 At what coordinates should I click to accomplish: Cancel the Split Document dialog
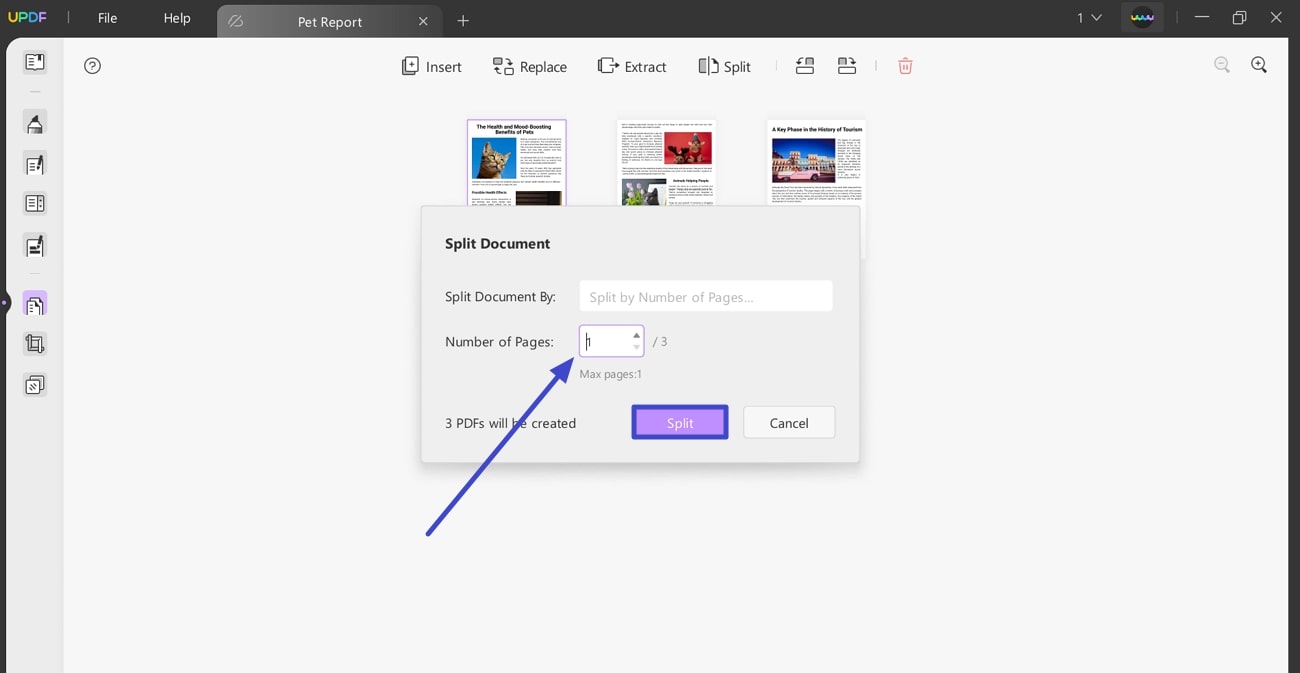tap(788, 422)
